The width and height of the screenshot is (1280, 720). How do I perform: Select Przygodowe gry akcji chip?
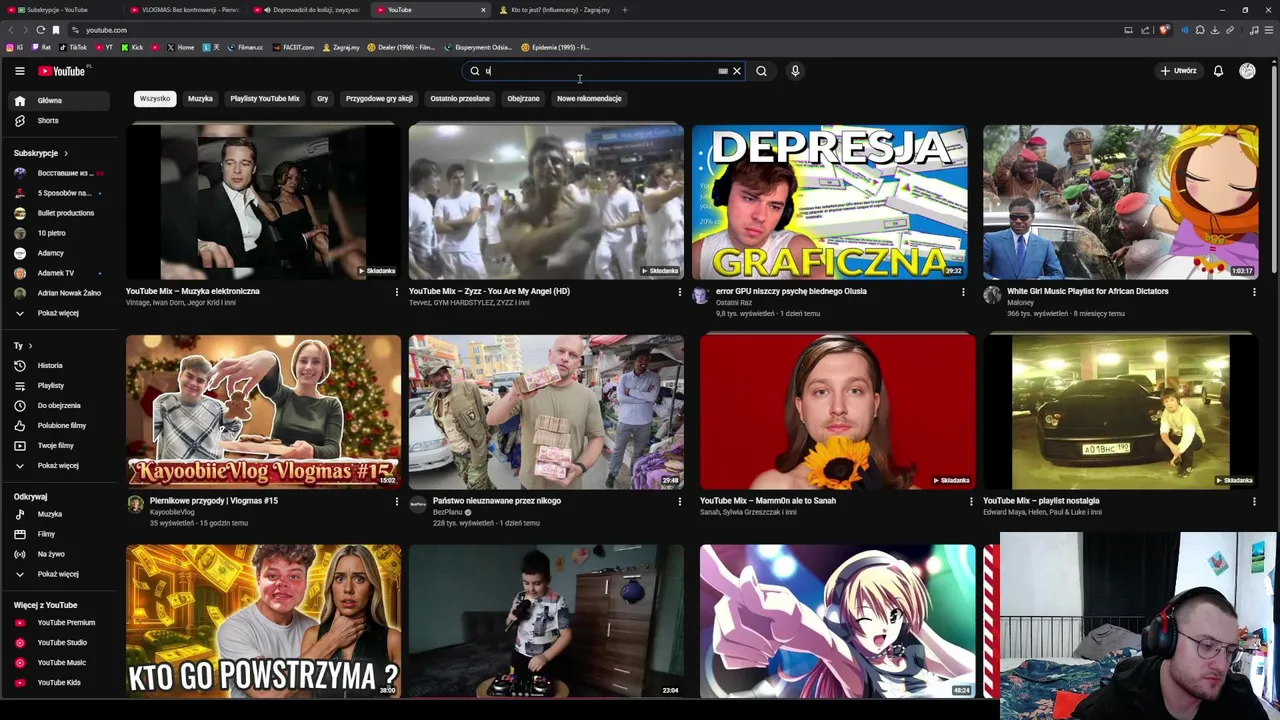379,98
